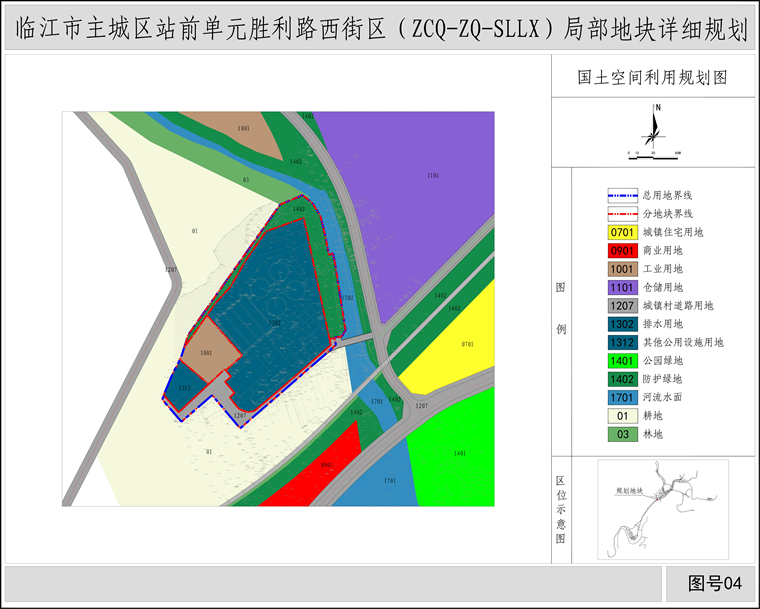Image resolution: width=760 pixels, height=609 pixels.
Task: Click the 图号04 sheet number box
Action: 715,583
